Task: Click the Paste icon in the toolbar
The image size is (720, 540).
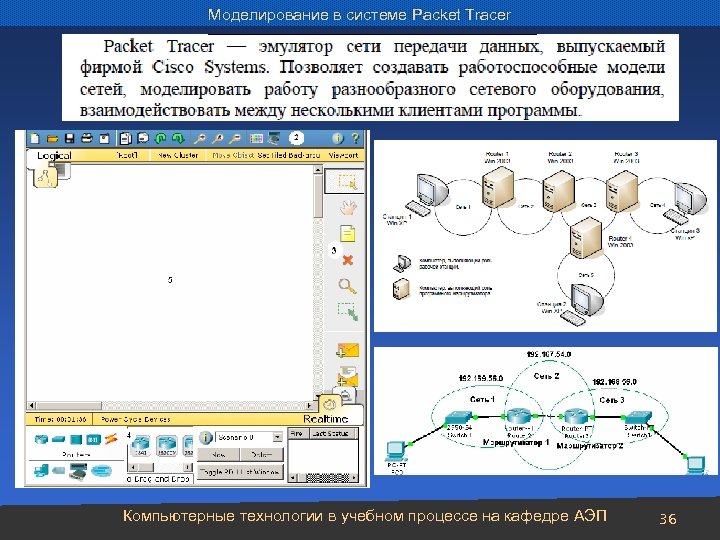Action: 143,138
